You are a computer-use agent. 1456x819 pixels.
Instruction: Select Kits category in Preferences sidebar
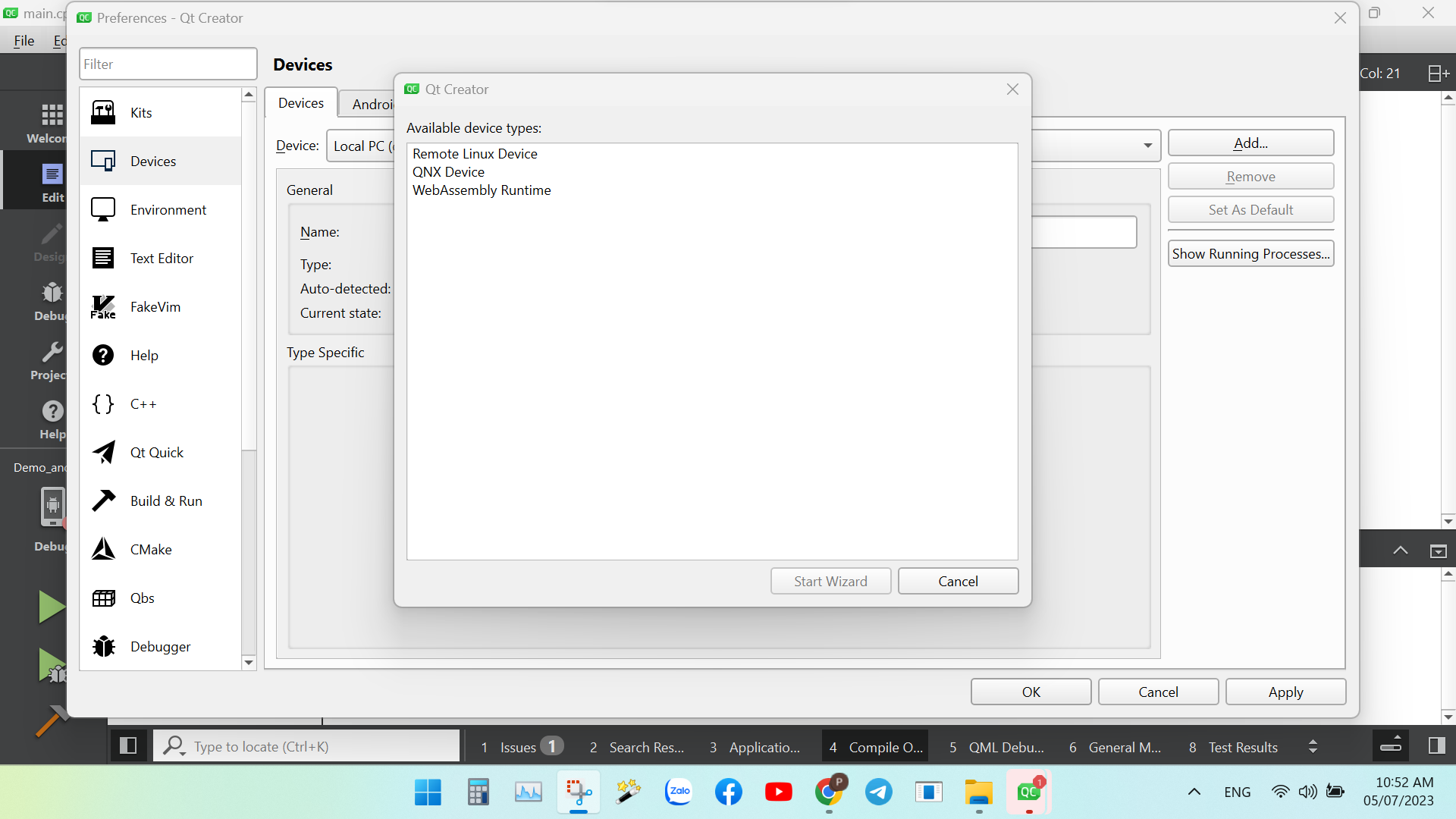160,112
